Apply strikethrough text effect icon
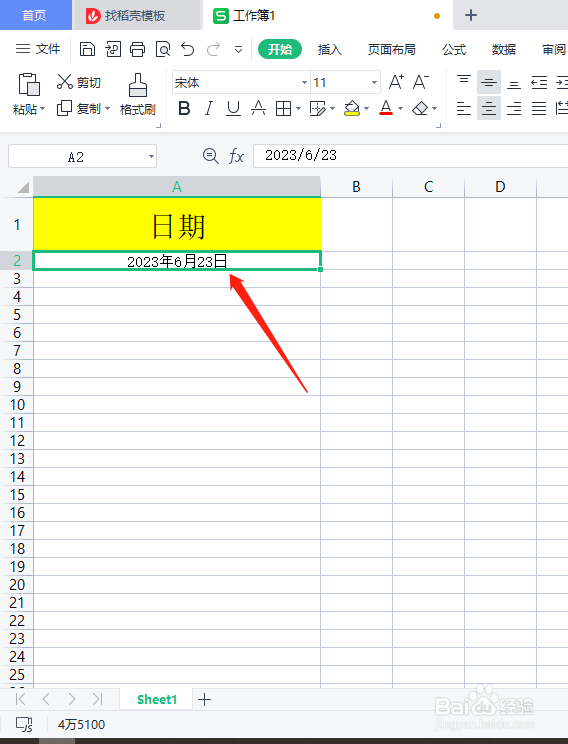 coord(258,109)
